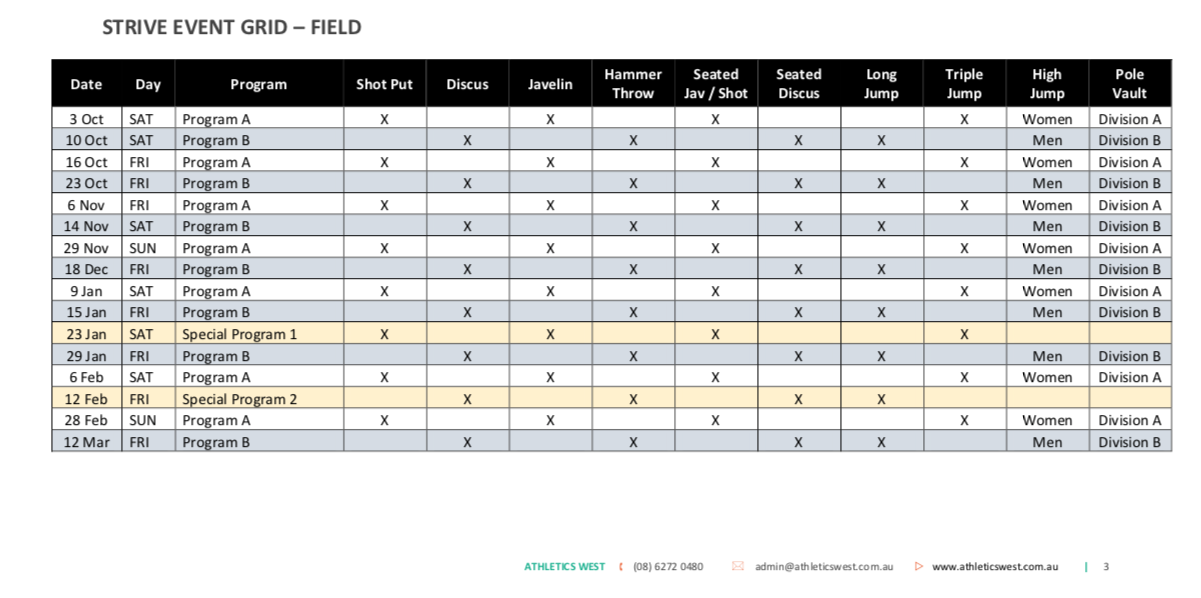
Task: Click the ATHLETICS WEST footer text
Action: click(564, 567)
